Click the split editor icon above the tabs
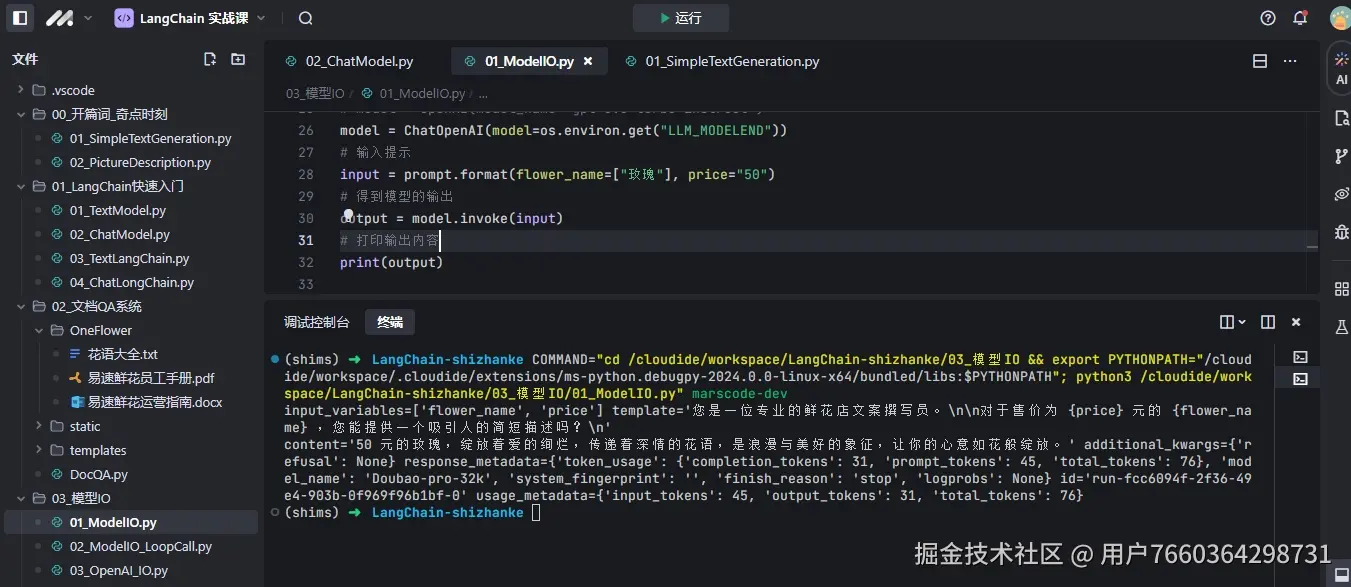This screenshot has height=587, width=1351. 1259,60
